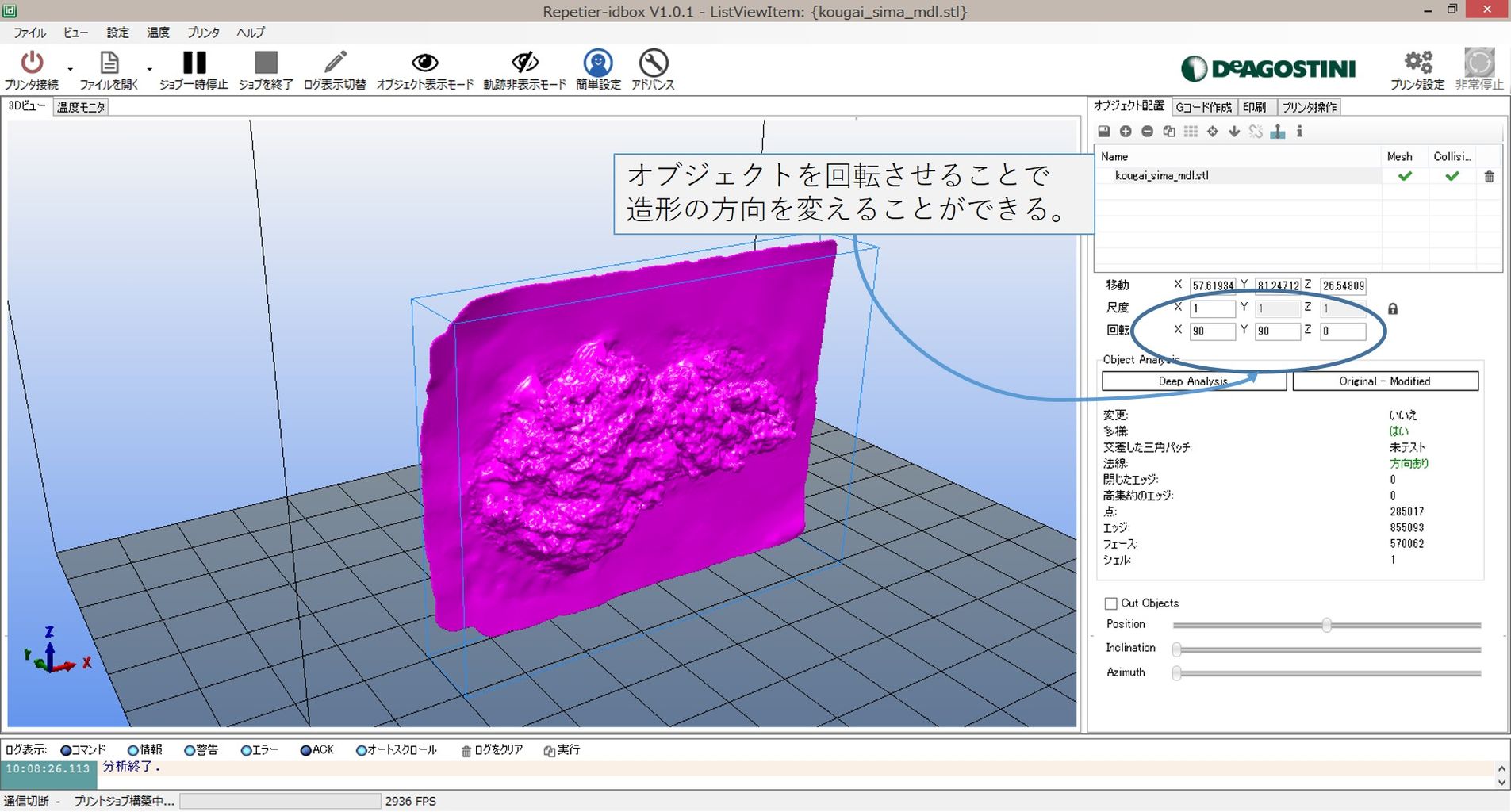This screenshot has height=812, width=1511.
Task: Switch to the 印刷 tab
Action: click(1256, 107)
